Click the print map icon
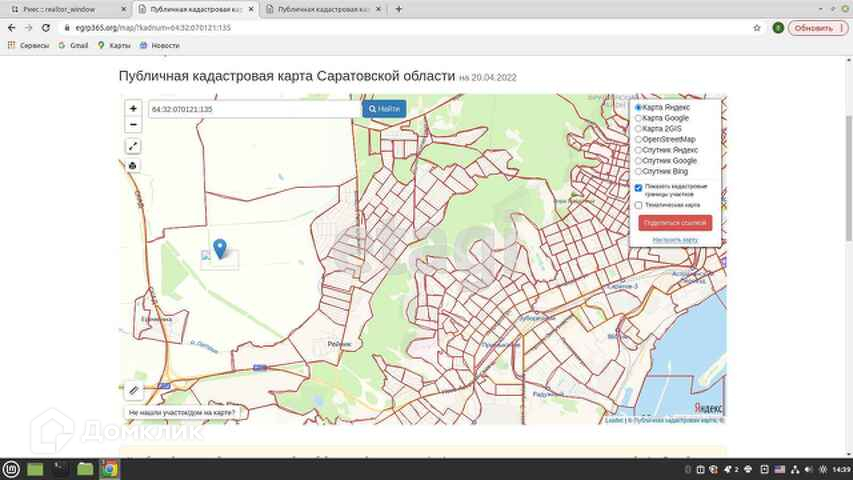 click(x=133, y=165)
